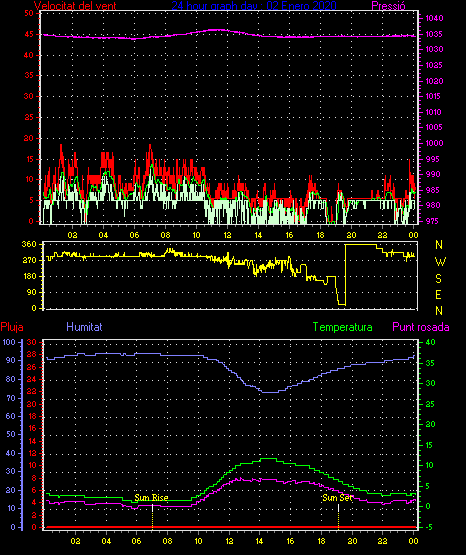Click the topmost 'N' compass letter
Screen dimensions: 466x555
tap(439, 245)
